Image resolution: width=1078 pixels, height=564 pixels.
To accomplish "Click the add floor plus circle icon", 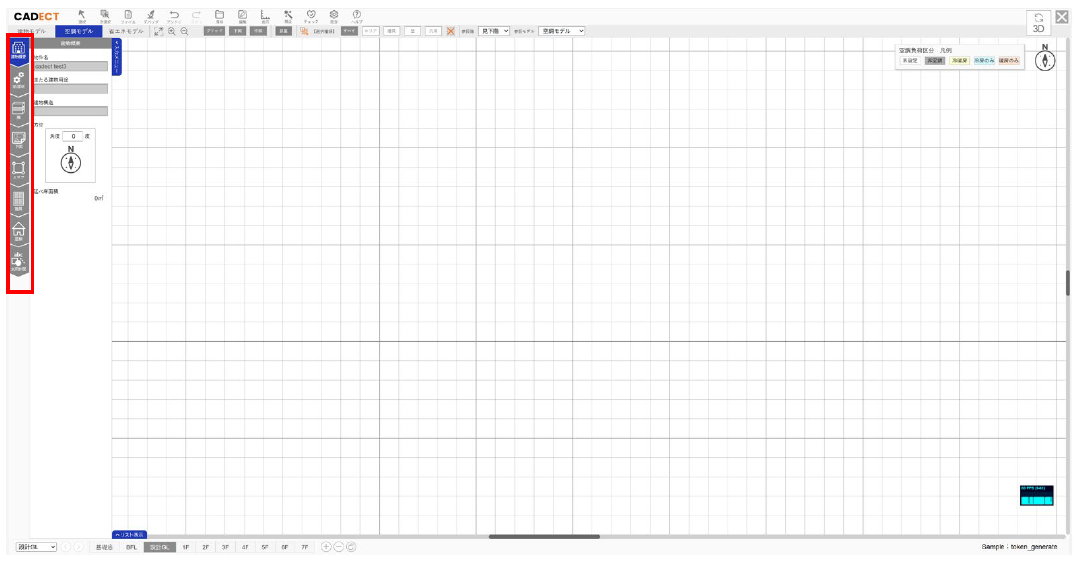I will [326, 547].
